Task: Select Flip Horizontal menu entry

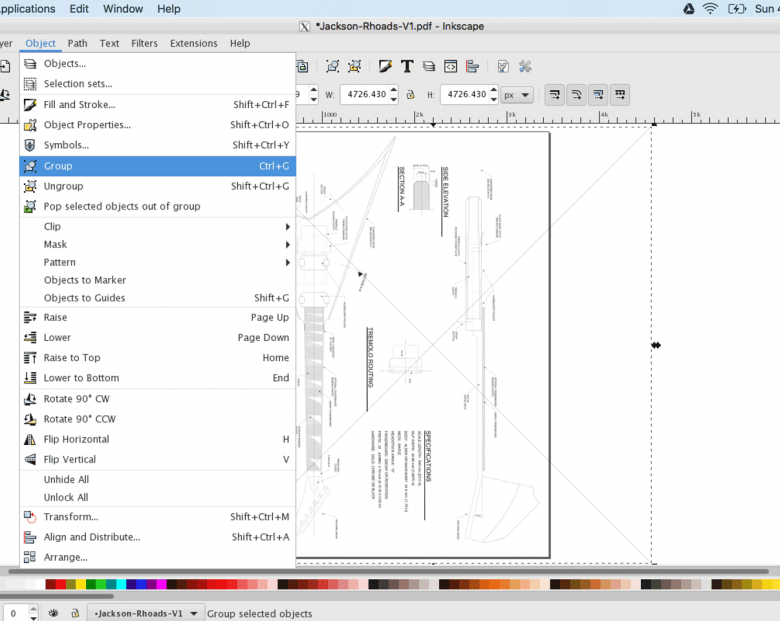Action: 76,439
